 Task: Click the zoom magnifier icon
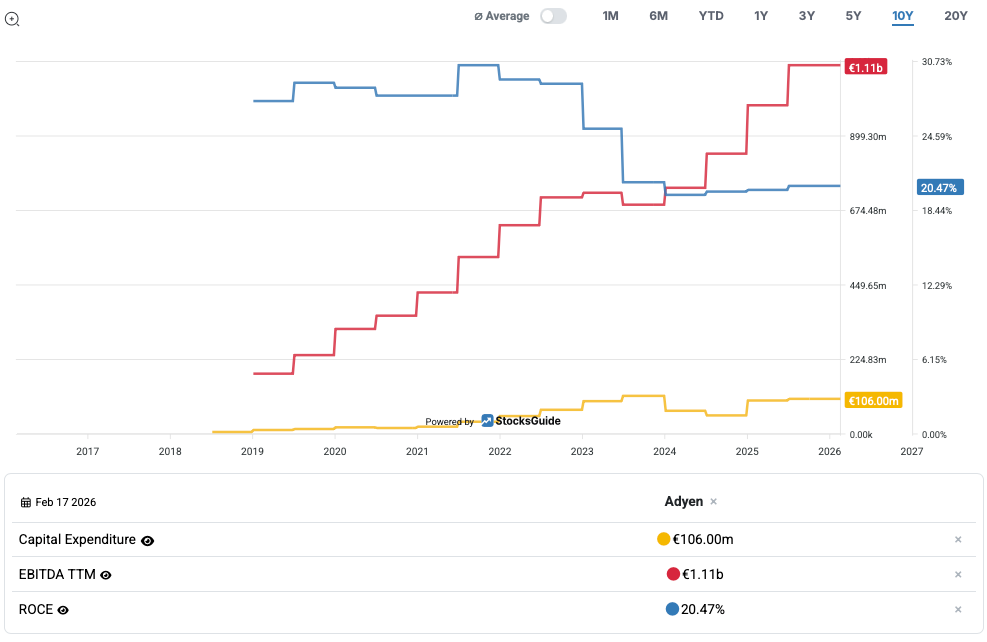click(x=12, y=18)
